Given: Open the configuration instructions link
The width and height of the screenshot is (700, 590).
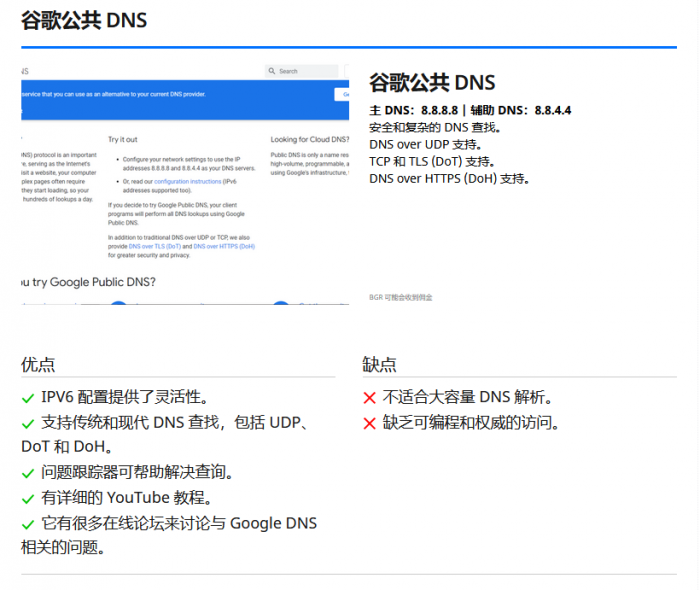Looking at the screenshot, I should [178, 181].
